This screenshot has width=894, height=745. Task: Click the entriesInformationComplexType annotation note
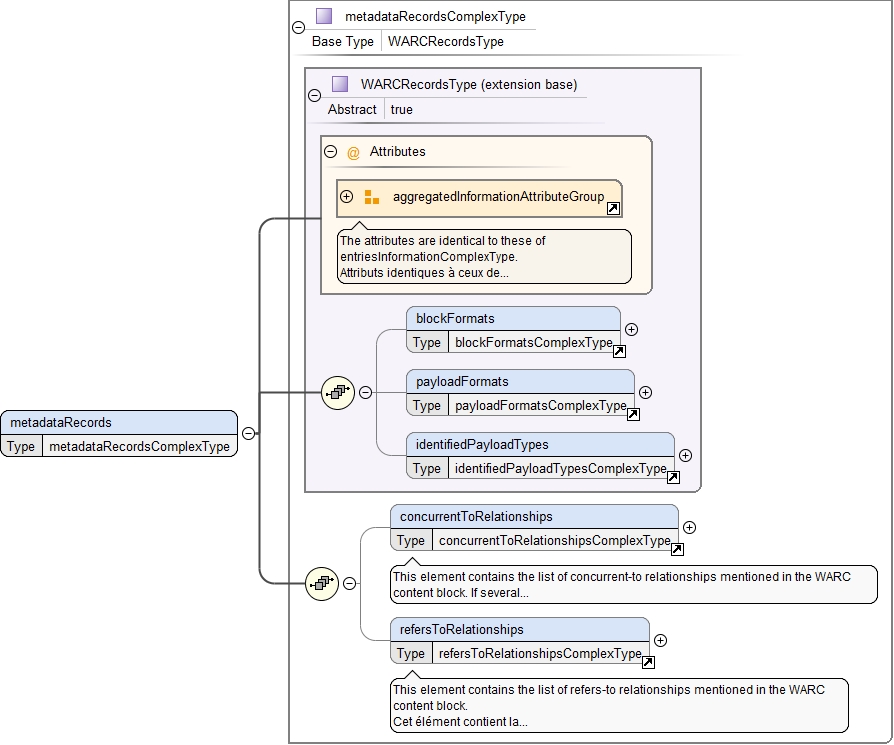pyautogui.click(x=484, y=257)
